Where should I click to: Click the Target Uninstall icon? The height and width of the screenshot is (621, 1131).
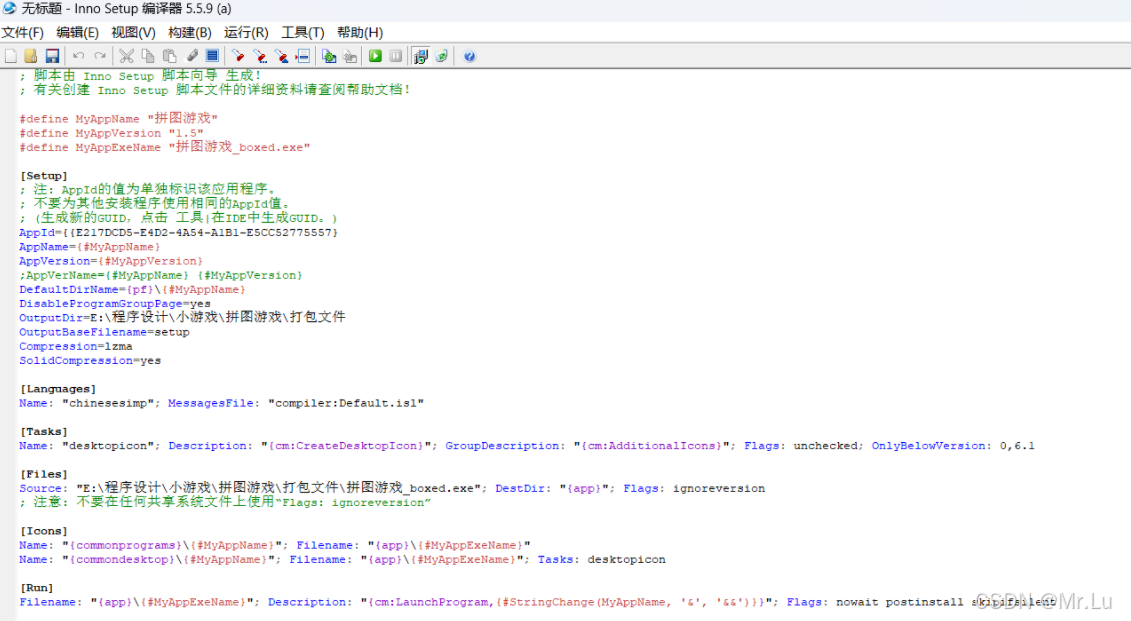[441, 56]
